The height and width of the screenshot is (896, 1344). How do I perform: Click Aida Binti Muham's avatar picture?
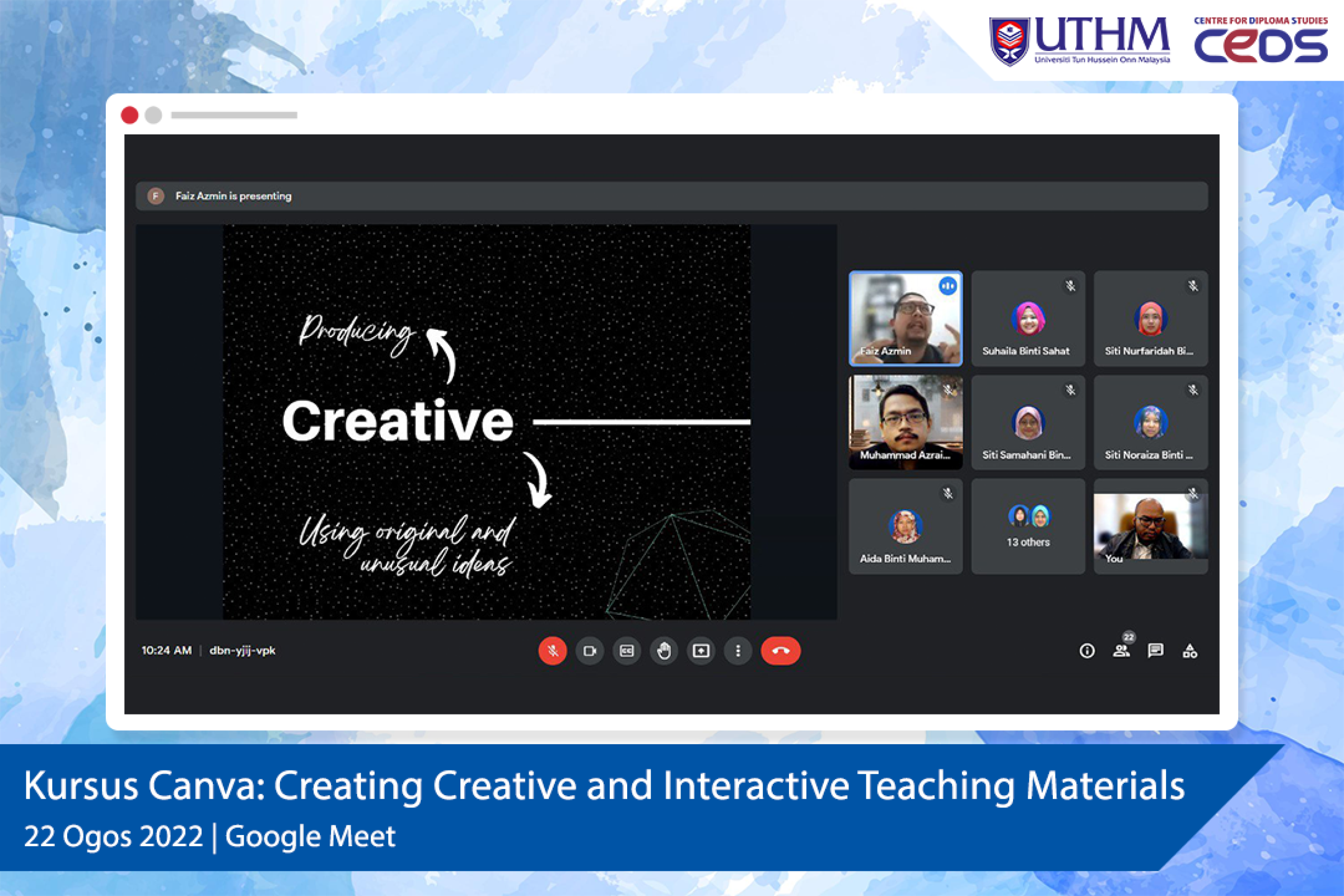coord(905,526)
